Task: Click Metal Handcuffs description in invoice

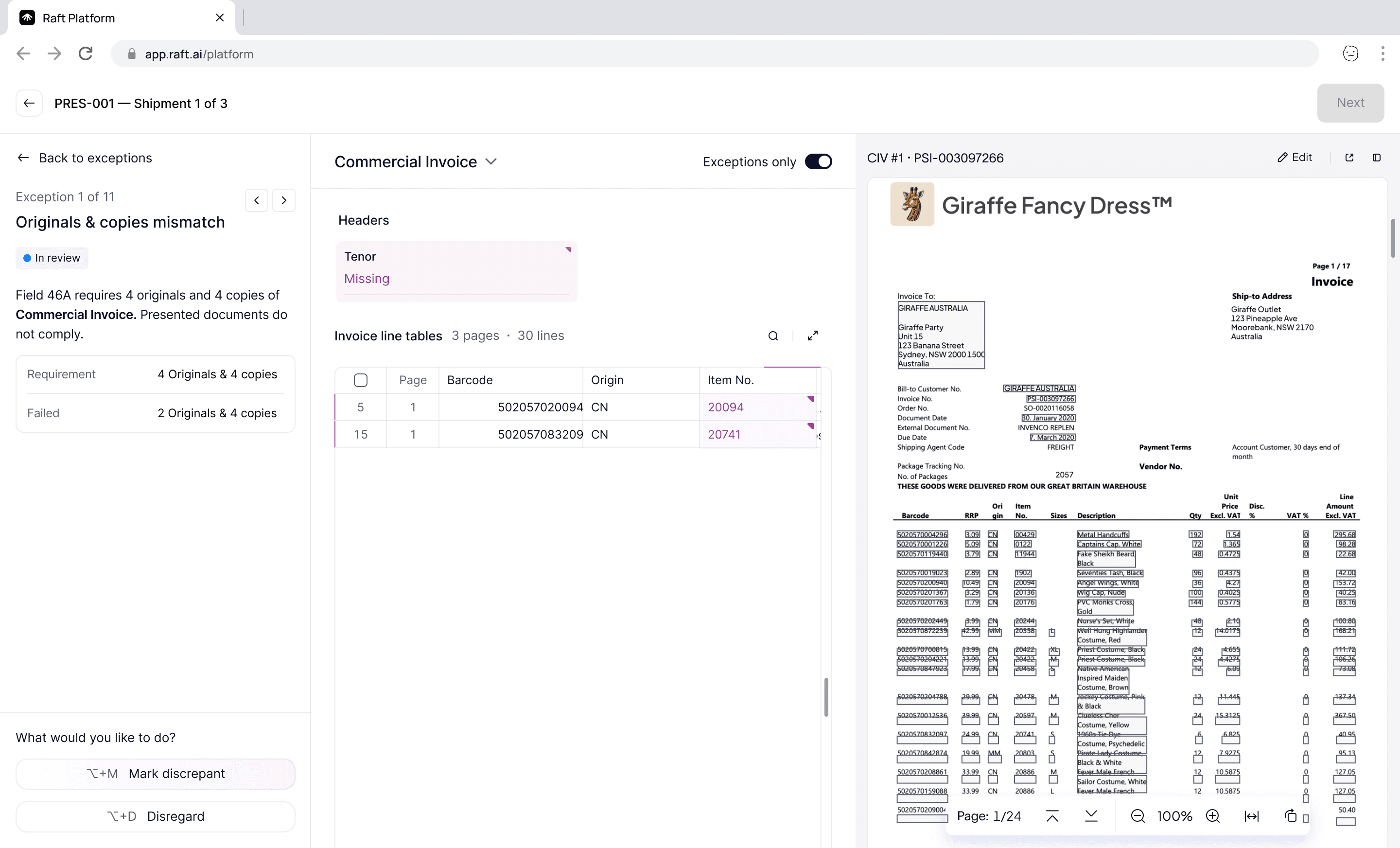Action: pos(1103,534)
